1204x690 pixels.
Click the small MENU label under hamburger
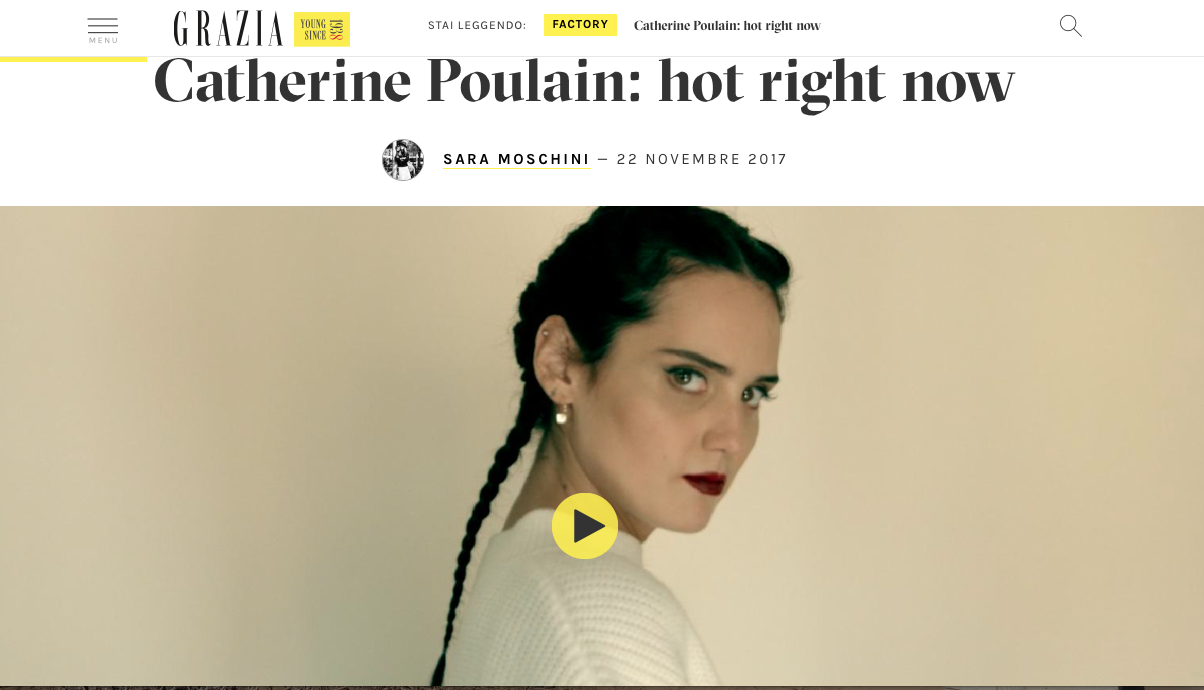(103, 41)
